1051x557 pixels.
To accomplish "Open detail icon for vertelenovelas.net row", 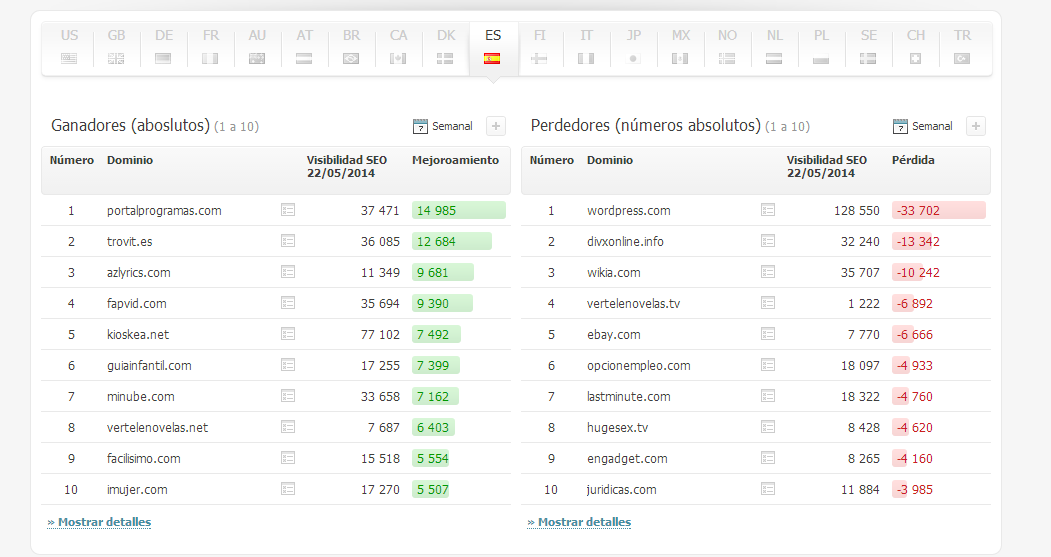I will click(288, 427).
